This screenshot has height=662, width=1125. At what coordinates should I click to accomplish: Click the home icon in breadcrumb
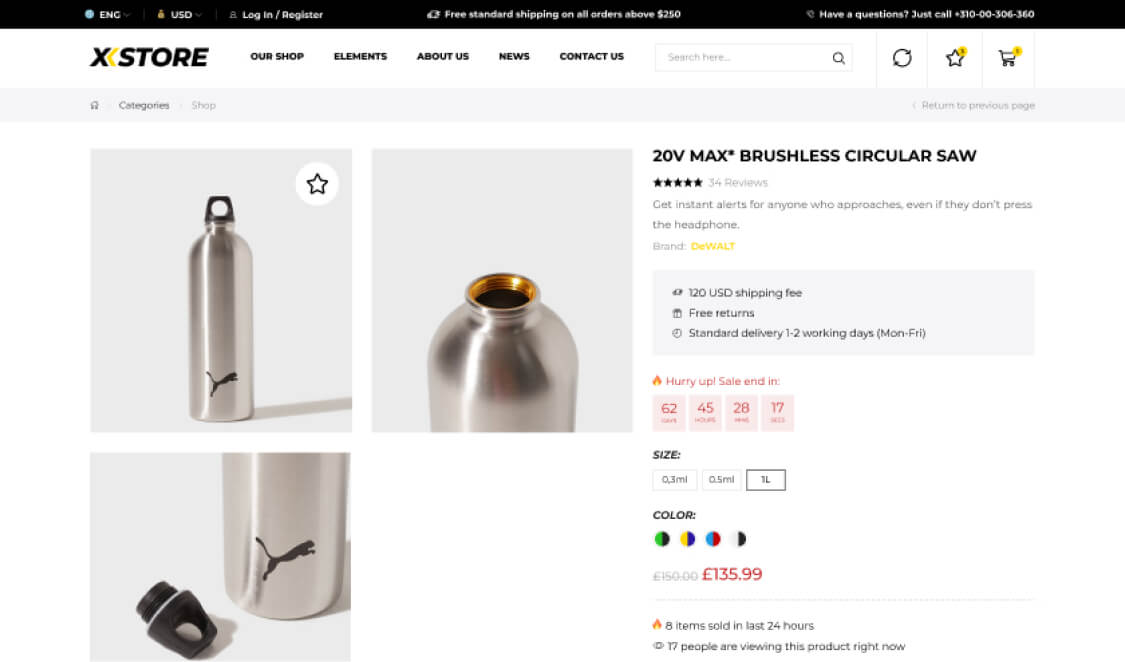(x=95, y=105)
